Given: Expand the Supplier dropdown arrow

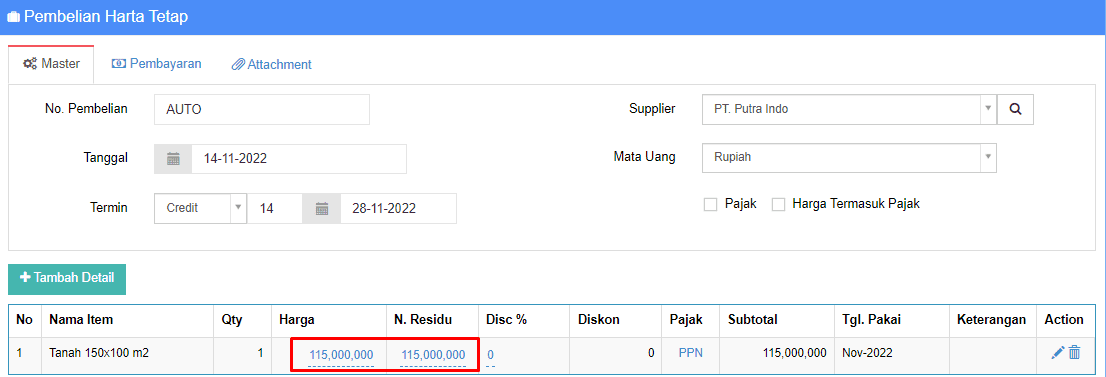Looking at the screenshot, I should [x=988, y=109].
